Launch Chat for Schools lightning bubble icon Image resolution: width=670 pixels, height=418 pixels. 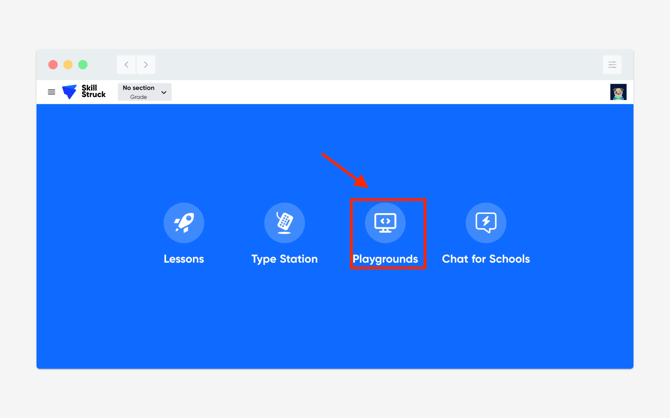(x=486, y=222)
